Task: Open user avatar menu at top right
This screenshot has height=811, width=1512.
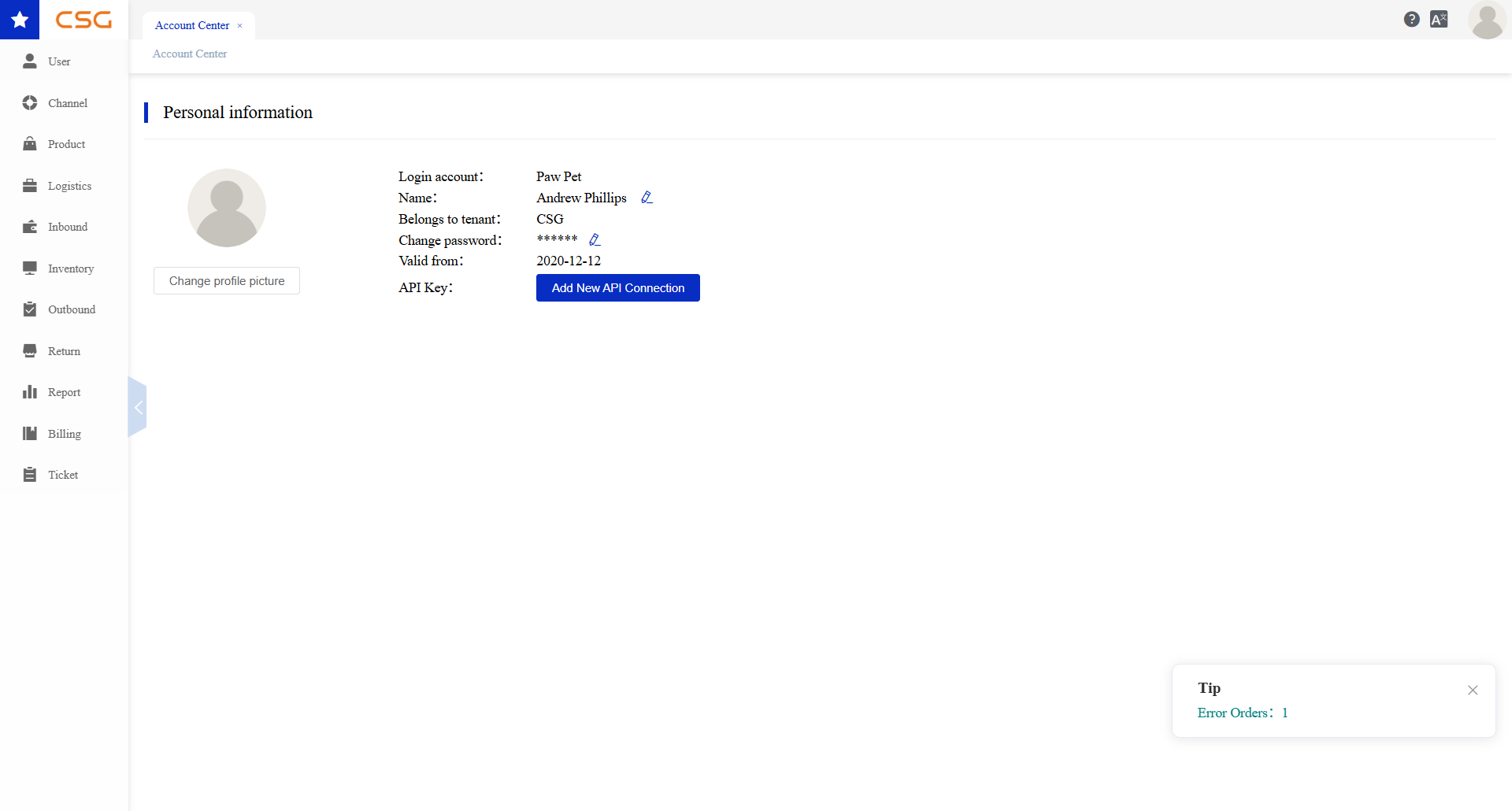Action: tap(1487, 20)
